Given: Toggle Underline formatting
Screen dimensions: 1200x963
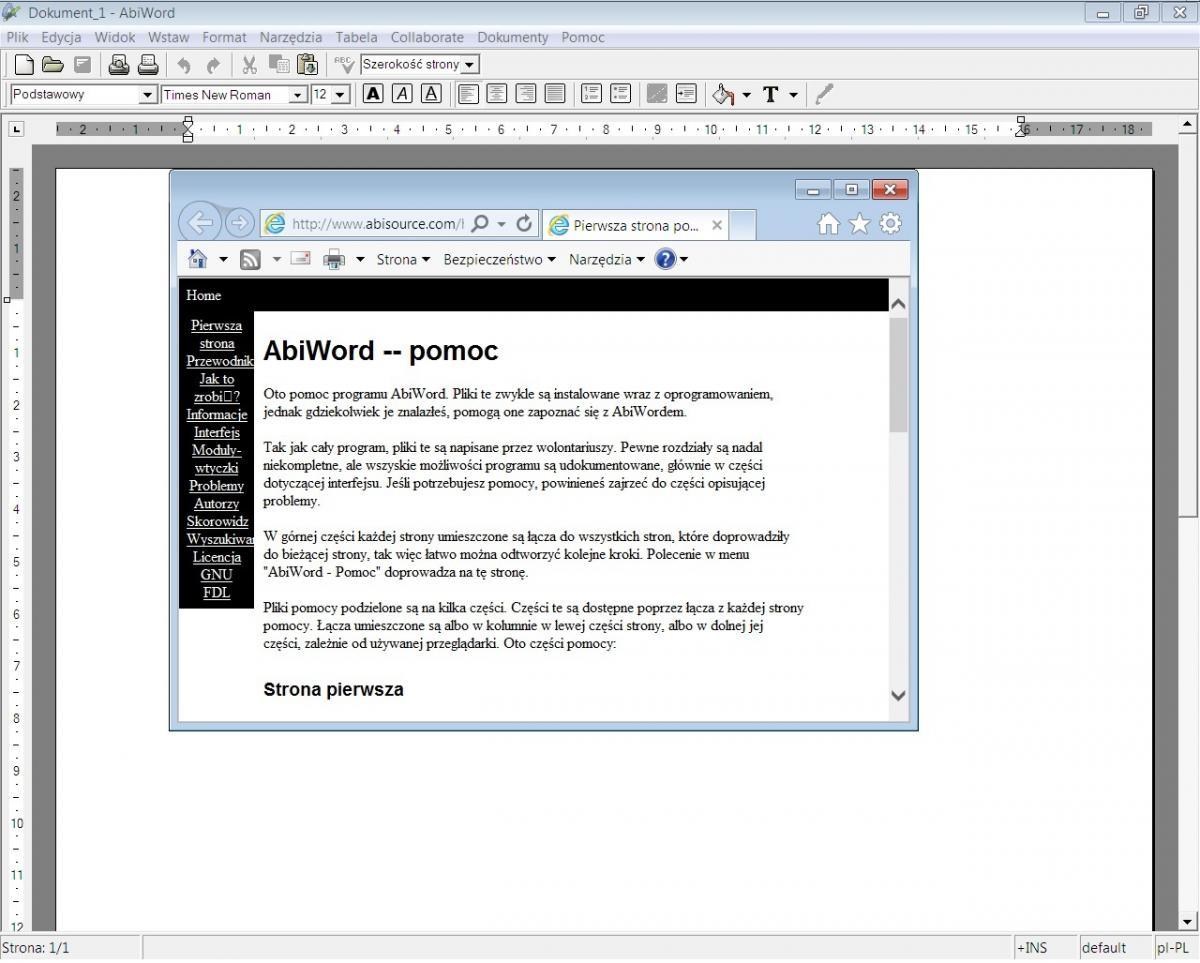Looking at the screenshot, I should [431, 94].
